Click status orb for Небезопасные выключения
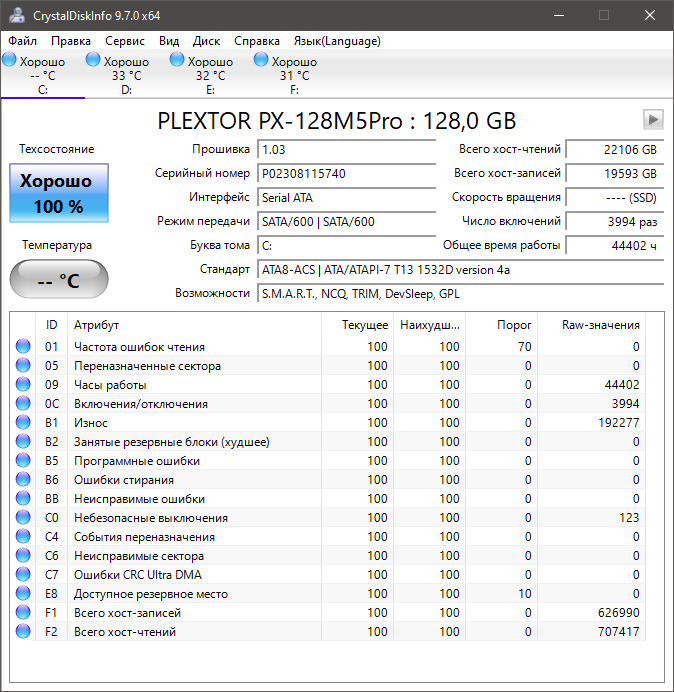This screenshot has height=692, width=674. tap(23, 517)
